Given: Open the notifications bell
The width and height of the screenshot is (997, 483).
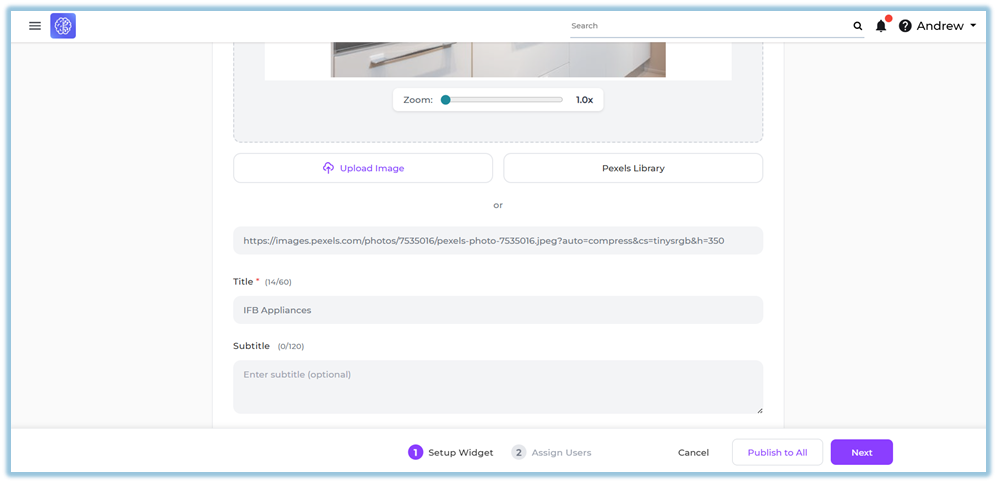Looking at the screenshot, I should pos(881,26).
